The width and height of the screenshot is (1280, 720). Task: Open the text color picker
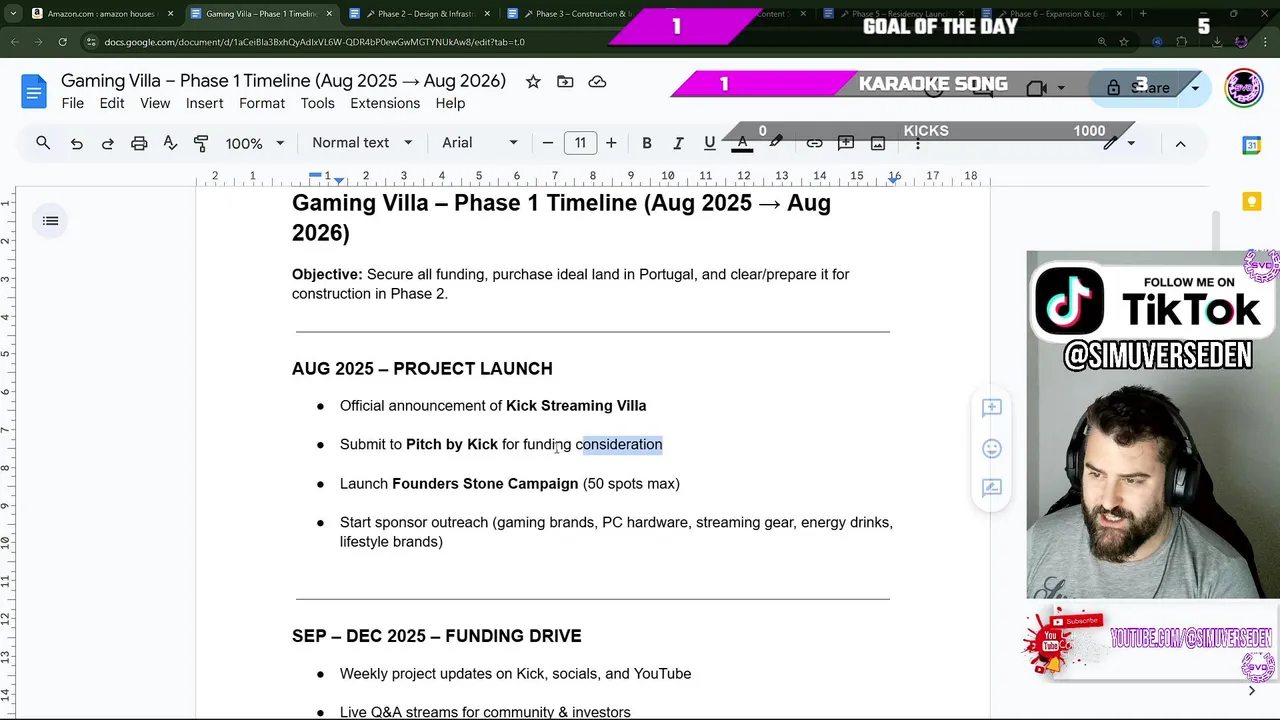742,143
